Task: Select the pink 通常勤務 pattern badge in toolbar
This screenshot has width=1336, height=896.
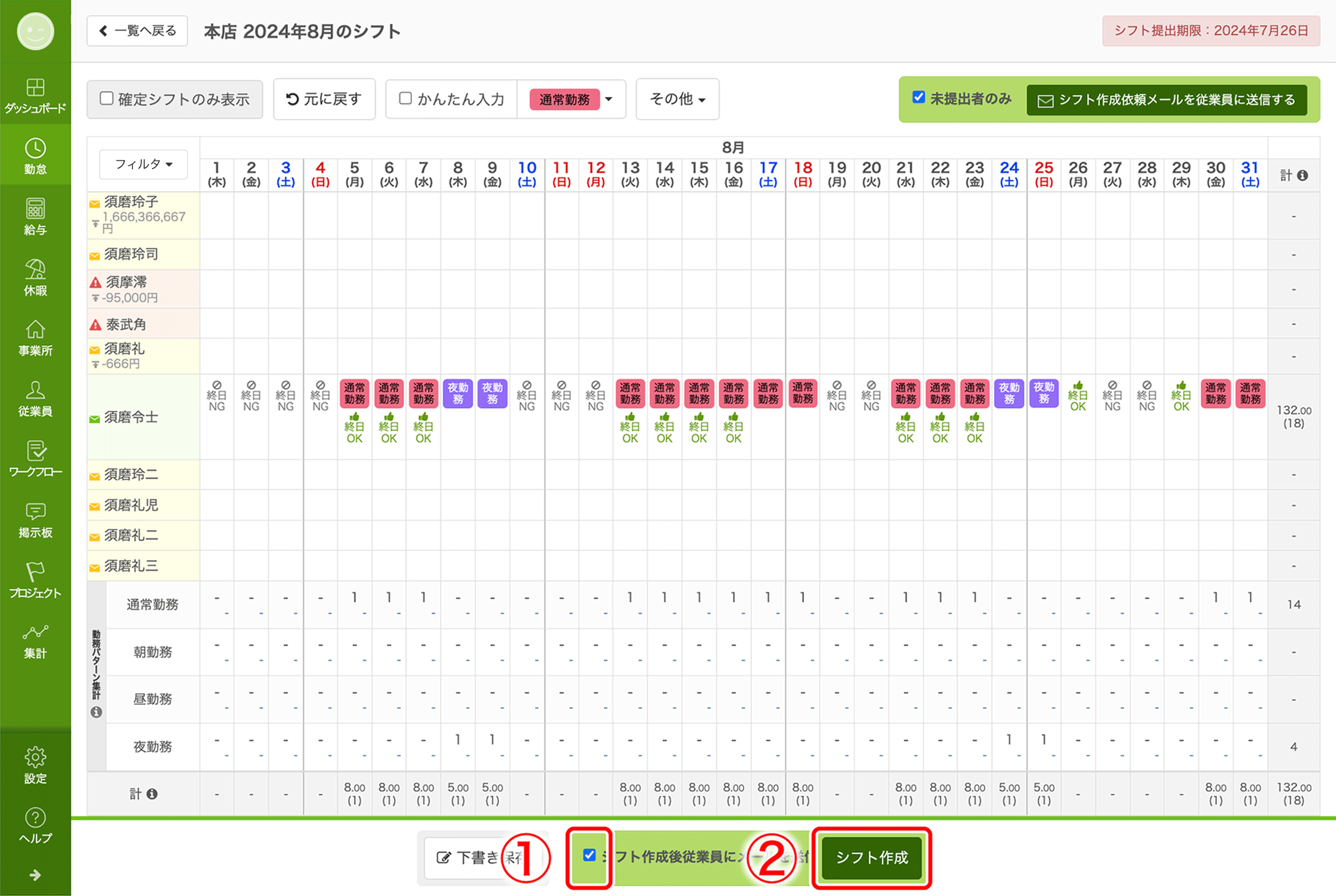Action: tap(564, 99)
